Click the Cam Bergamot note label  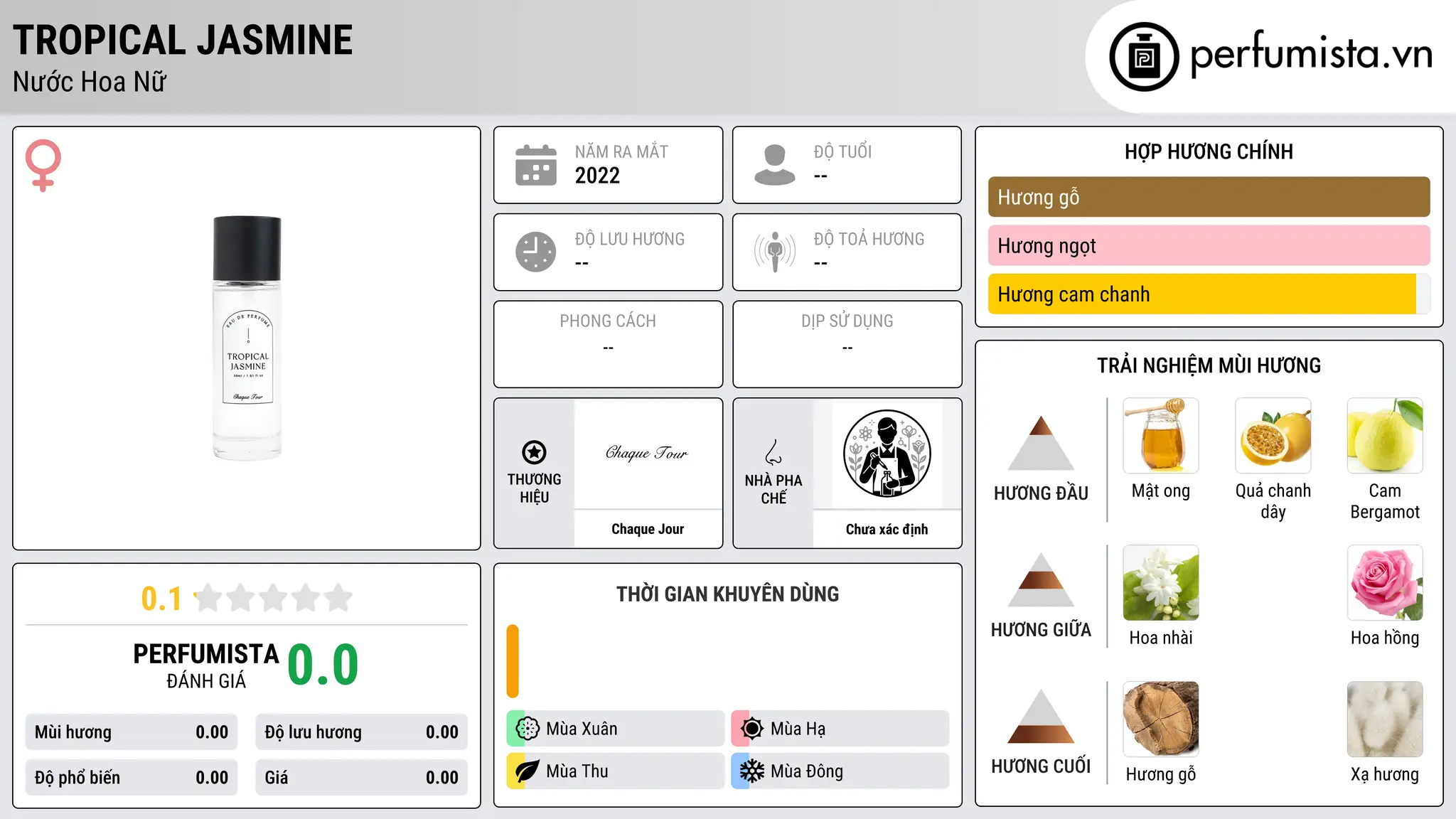[x=1385, y=501]
